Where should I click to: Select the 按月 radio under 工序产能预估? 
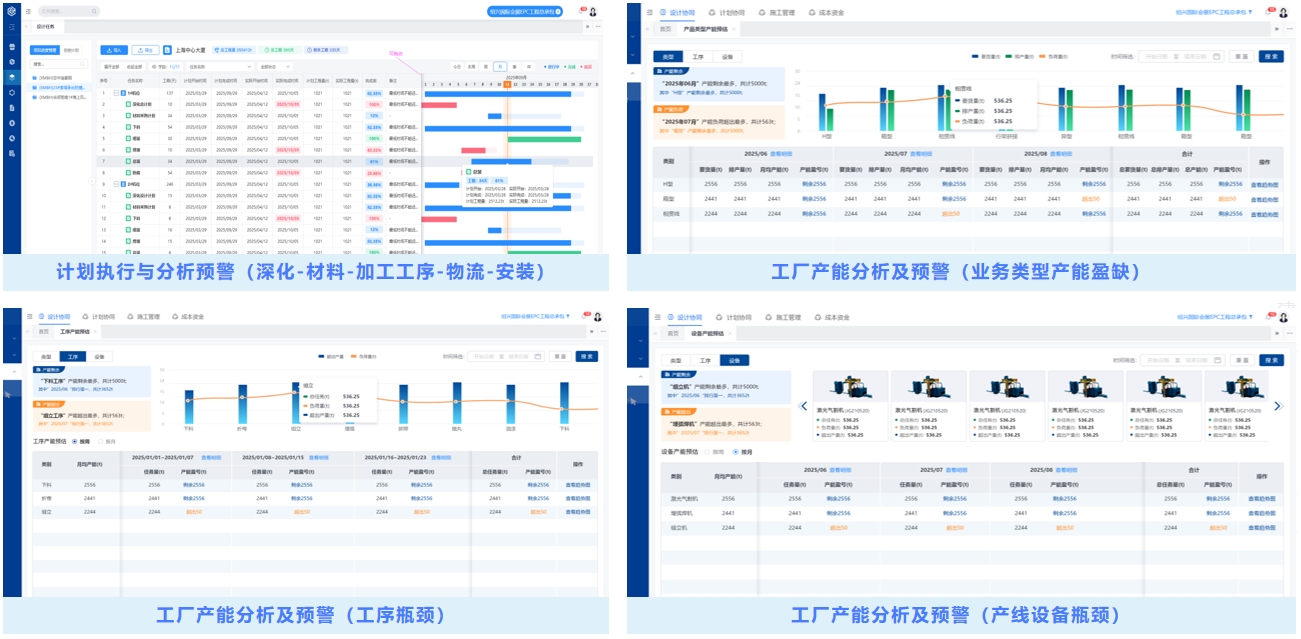[109, 440]
